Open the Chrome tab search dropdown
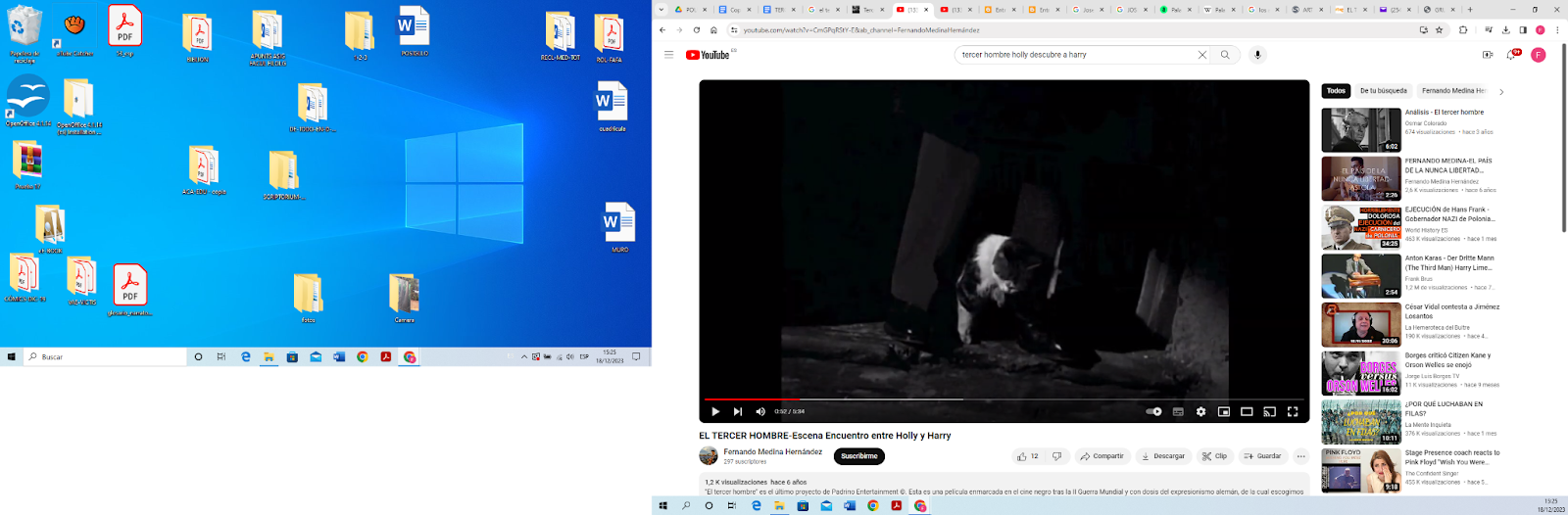 pyautogui.click(x=661, y=10)
